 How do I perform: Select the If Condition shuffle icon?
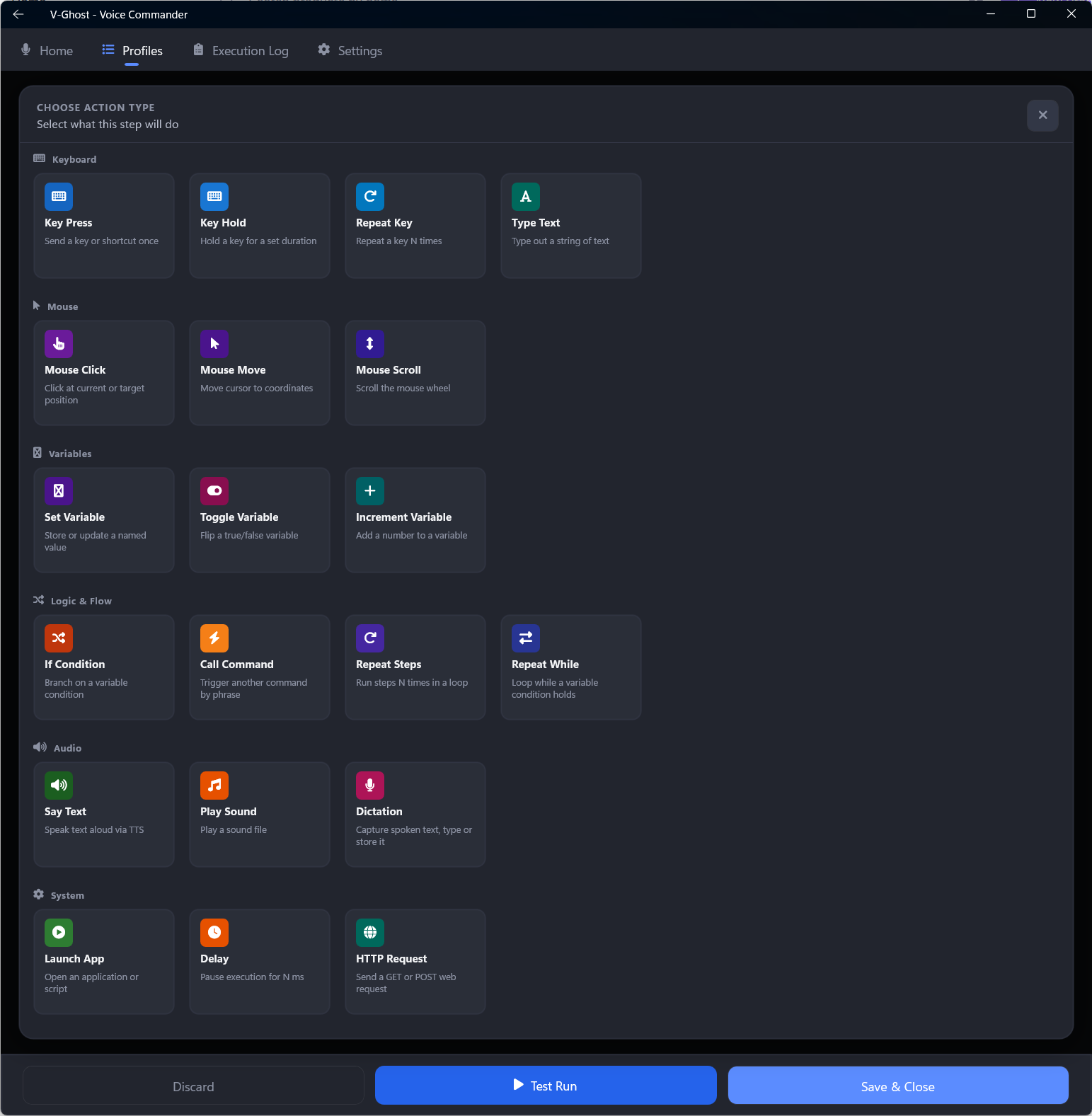click(59, 638)
